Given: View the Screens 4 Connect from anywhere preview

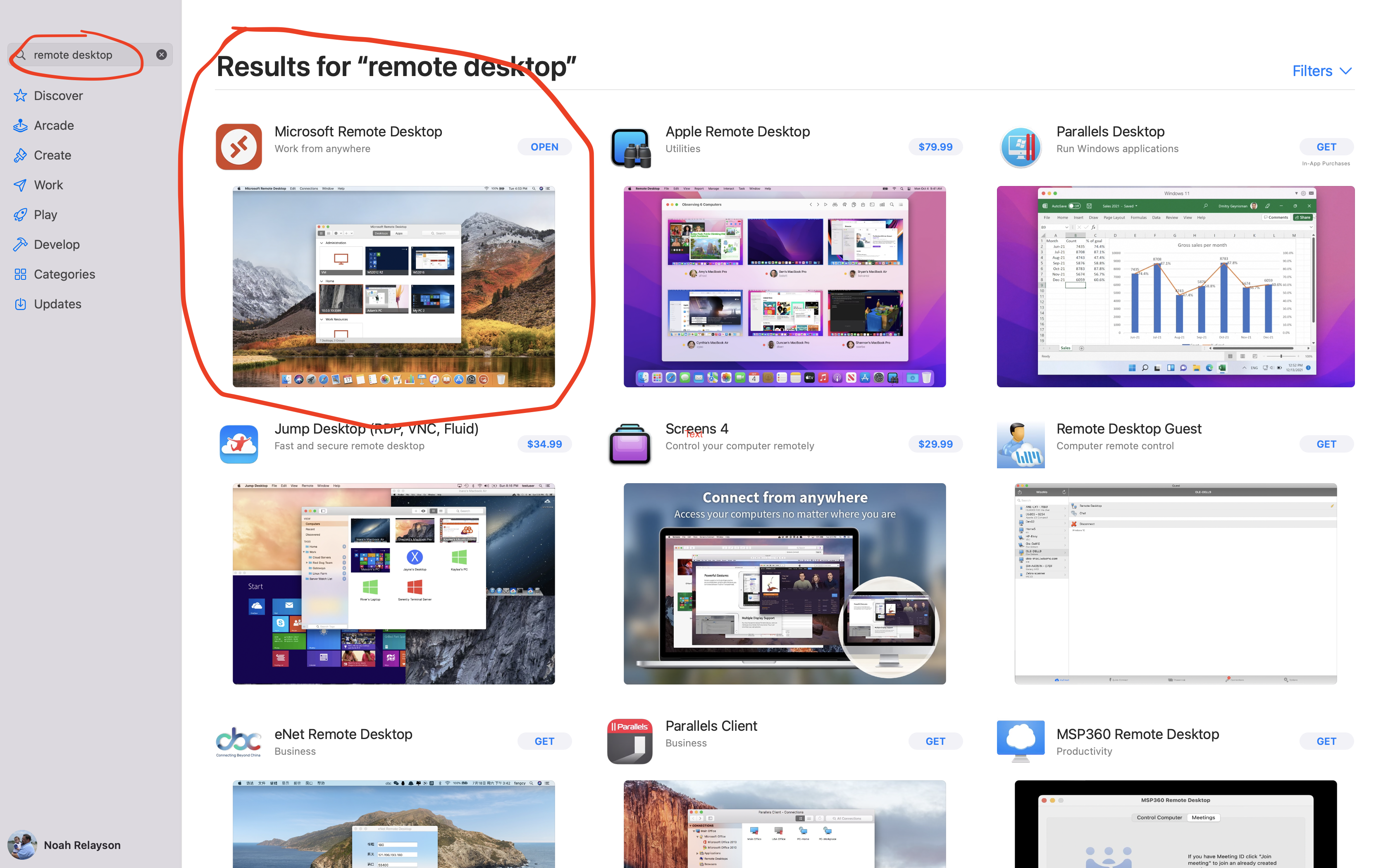Looking at the screenshot, I should [x=785, y=584].
